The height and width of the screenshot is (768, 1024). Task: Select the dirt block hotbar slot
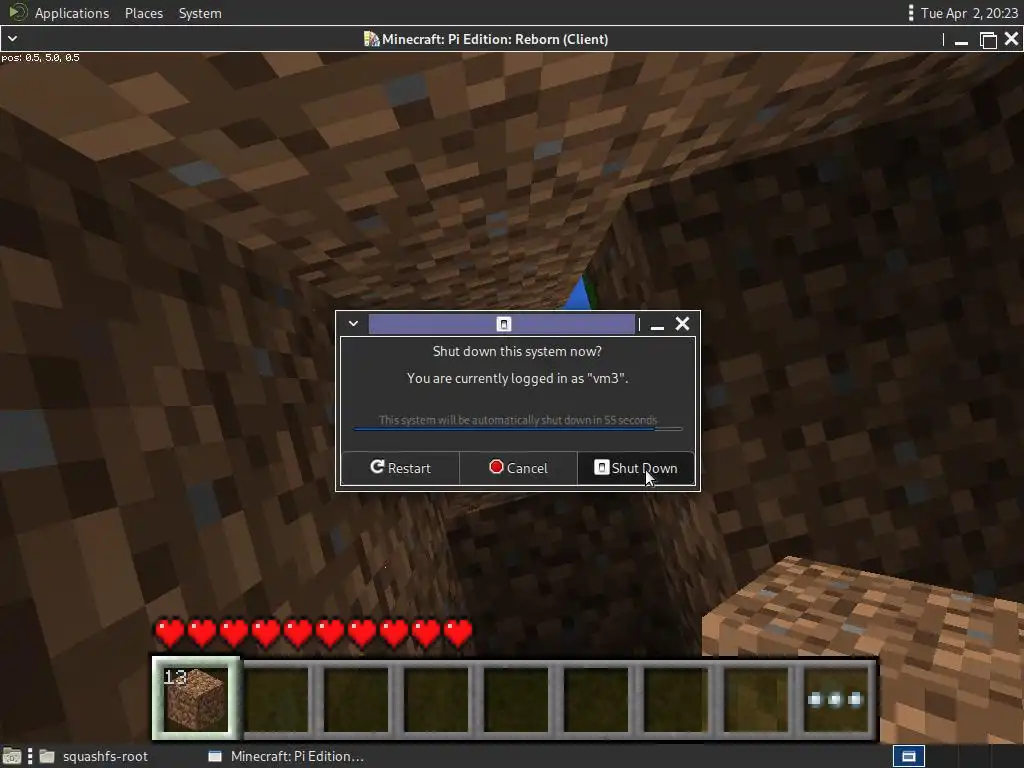[196, 698]
